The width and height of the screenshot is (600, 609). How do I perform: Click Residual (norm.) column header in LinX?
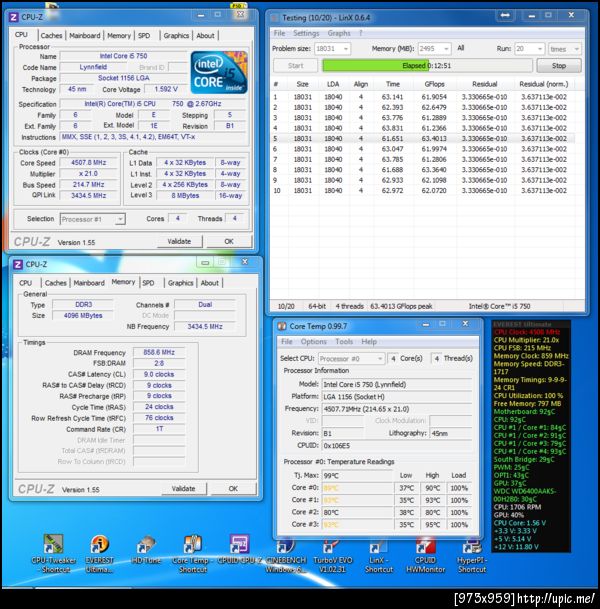point(544,84)
